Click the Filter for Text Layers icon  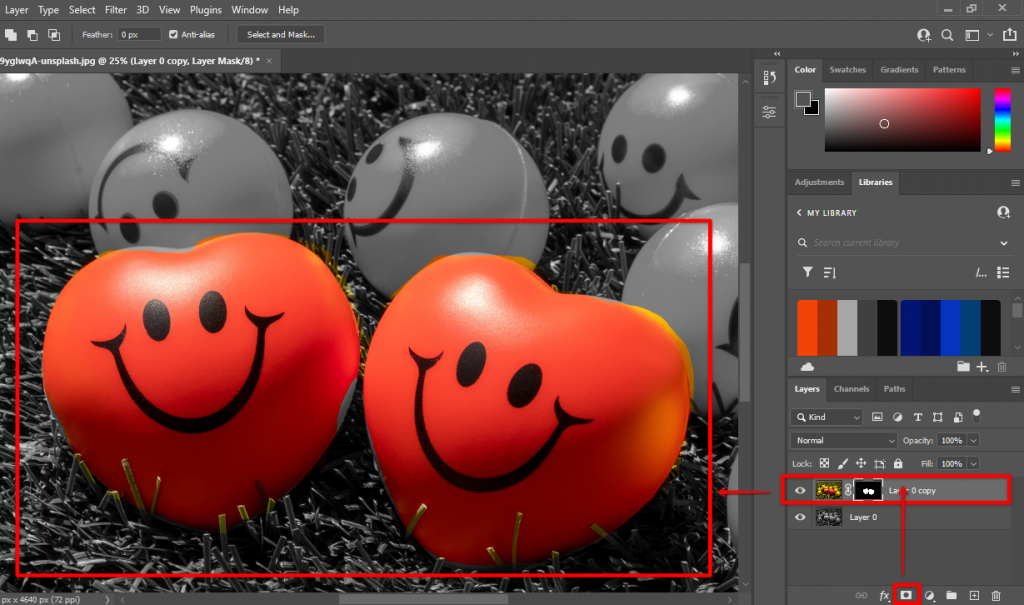[917, 417]
